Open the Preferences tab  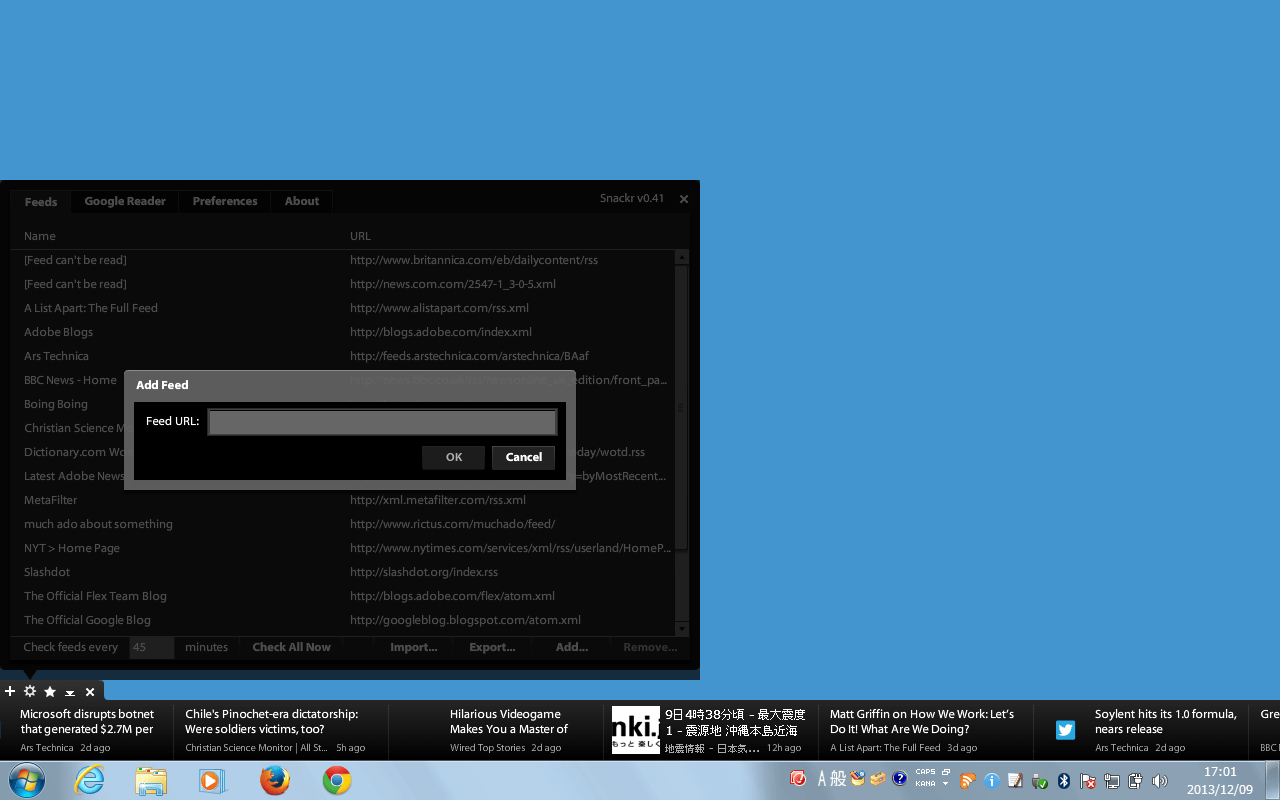click(x=225, y=201)
